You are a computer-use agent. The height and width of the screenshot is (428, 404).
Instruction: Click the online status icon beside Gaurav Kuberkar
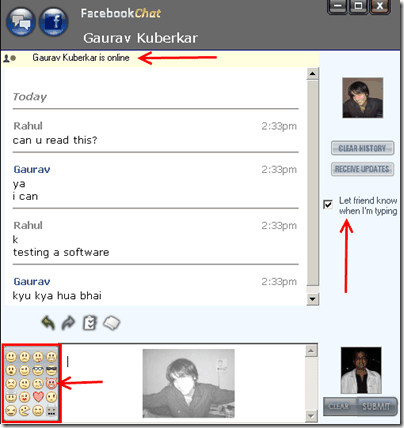tap(9, 58)
